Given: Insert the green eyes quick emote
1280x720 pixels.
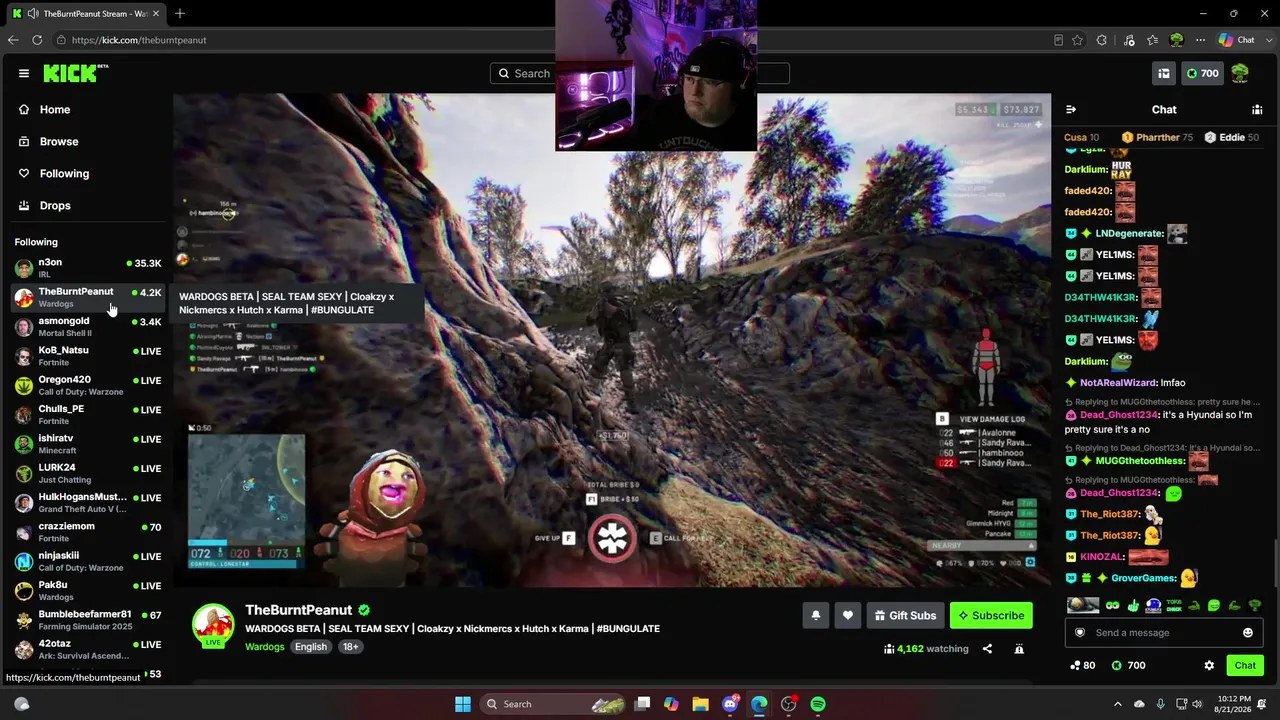Looking at the screenshot, I should [1112, 605].
